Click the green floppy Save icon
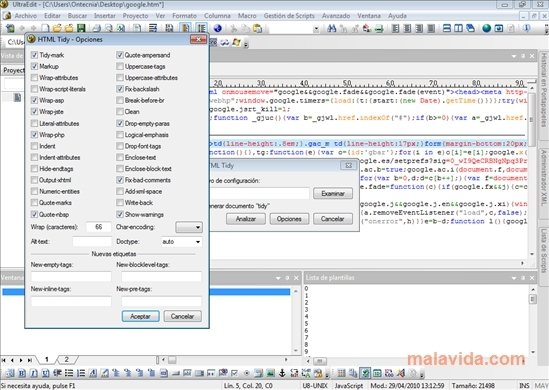This screenshot has width=549, height=390. (x=81, y=28)
